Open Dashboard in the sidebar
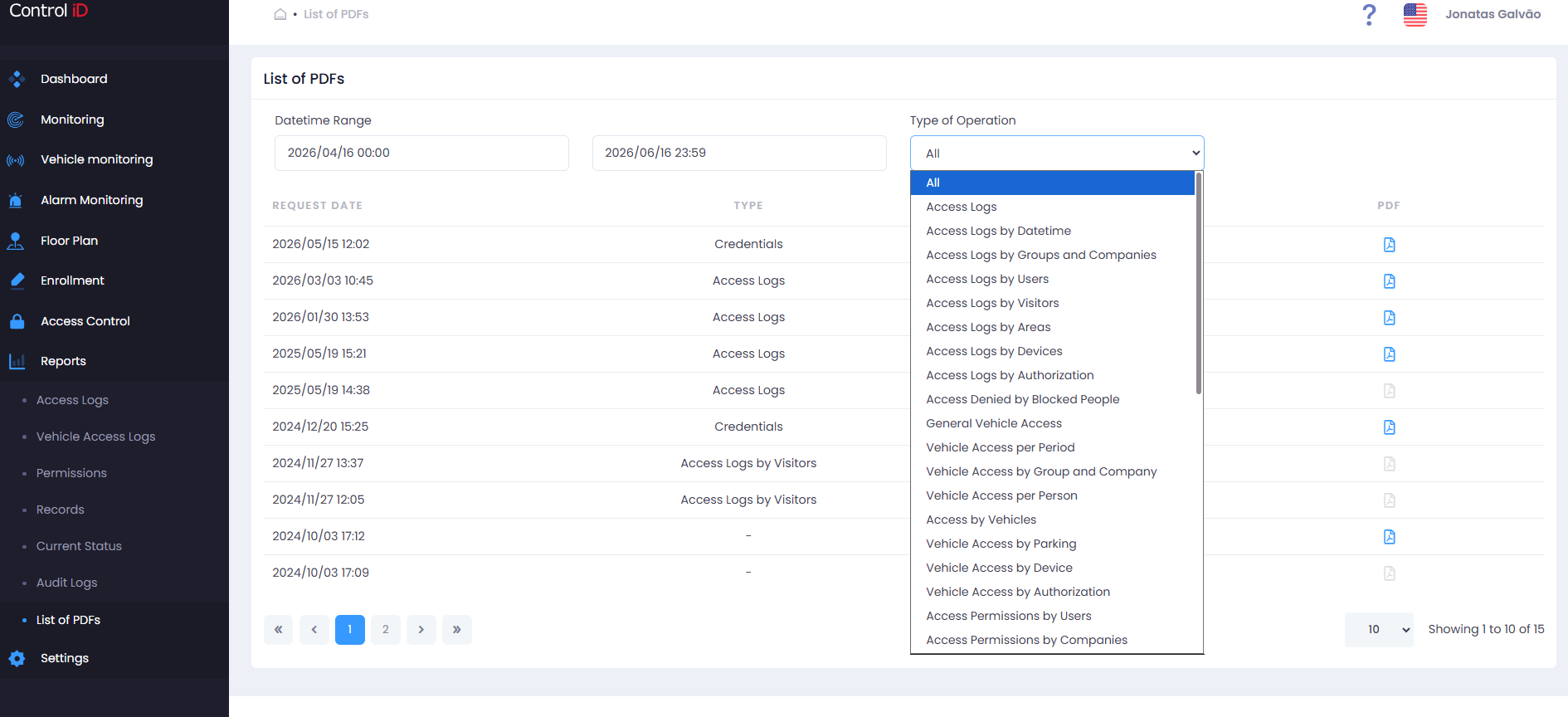Viewport: 1568px width, 717px height. 74,79
